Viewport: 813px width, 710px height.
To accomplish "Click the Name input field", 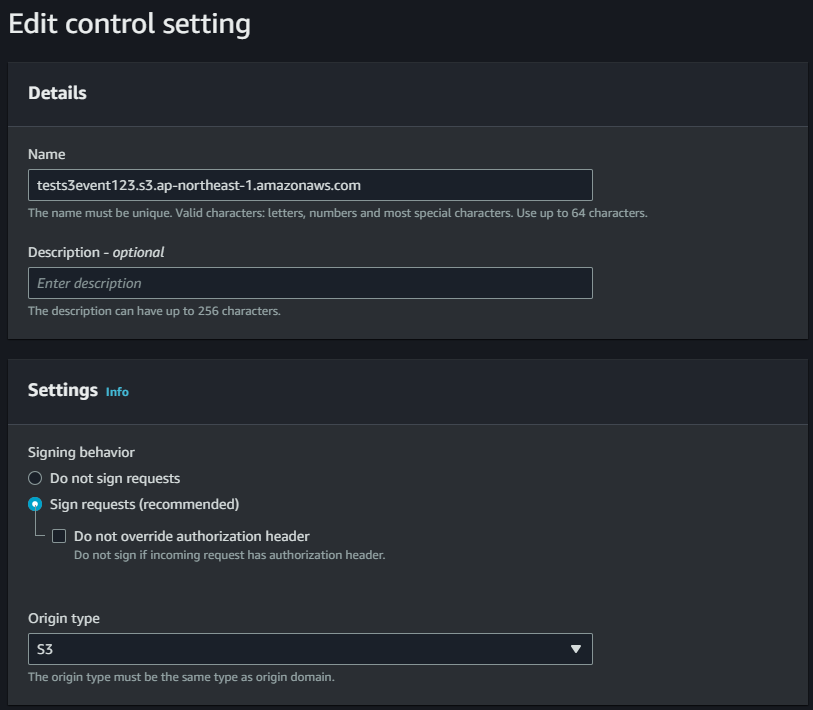I will pos(310,185).
